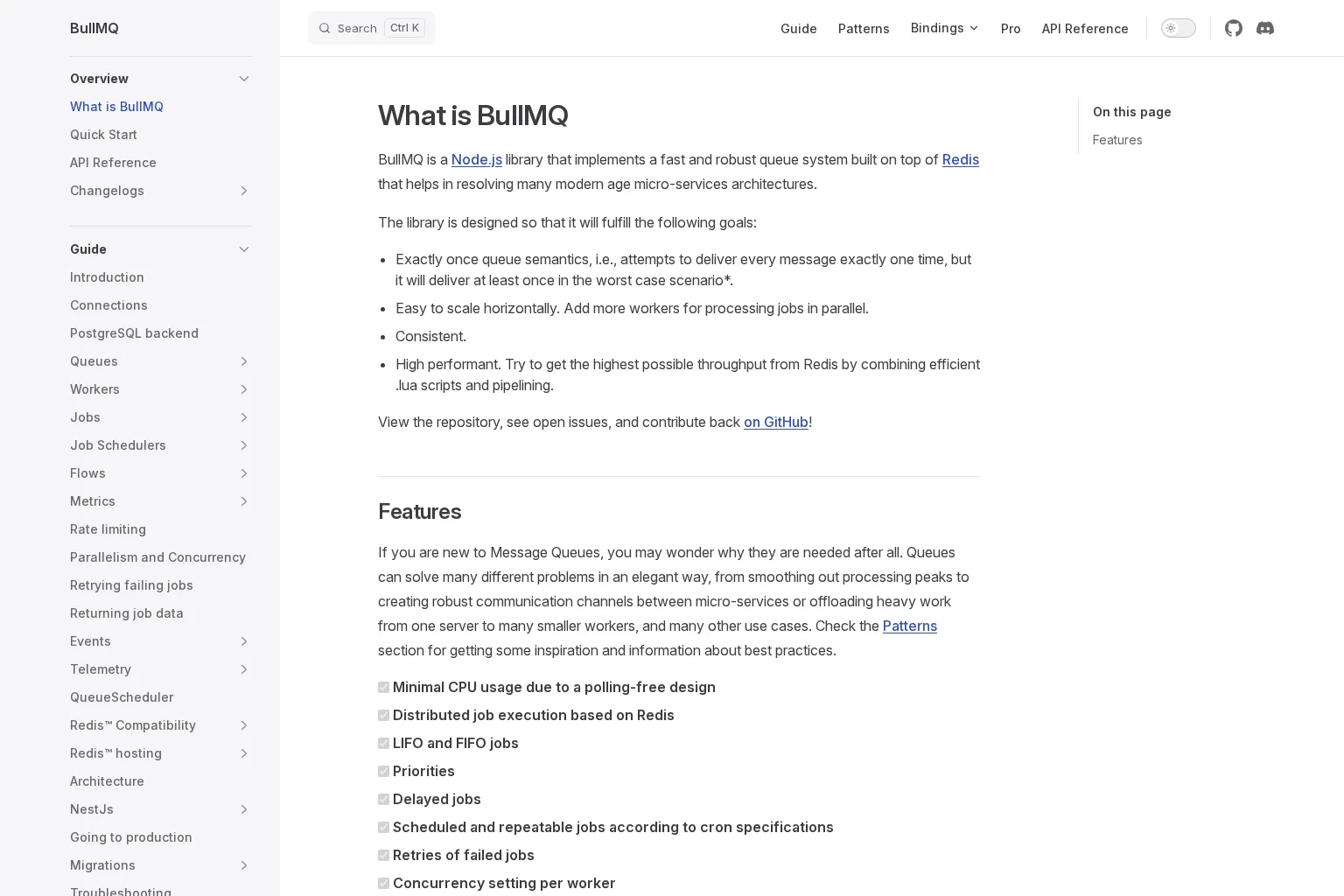
Task: Expand the Jobs sidebar item
Action: click(x=244, y=417)
